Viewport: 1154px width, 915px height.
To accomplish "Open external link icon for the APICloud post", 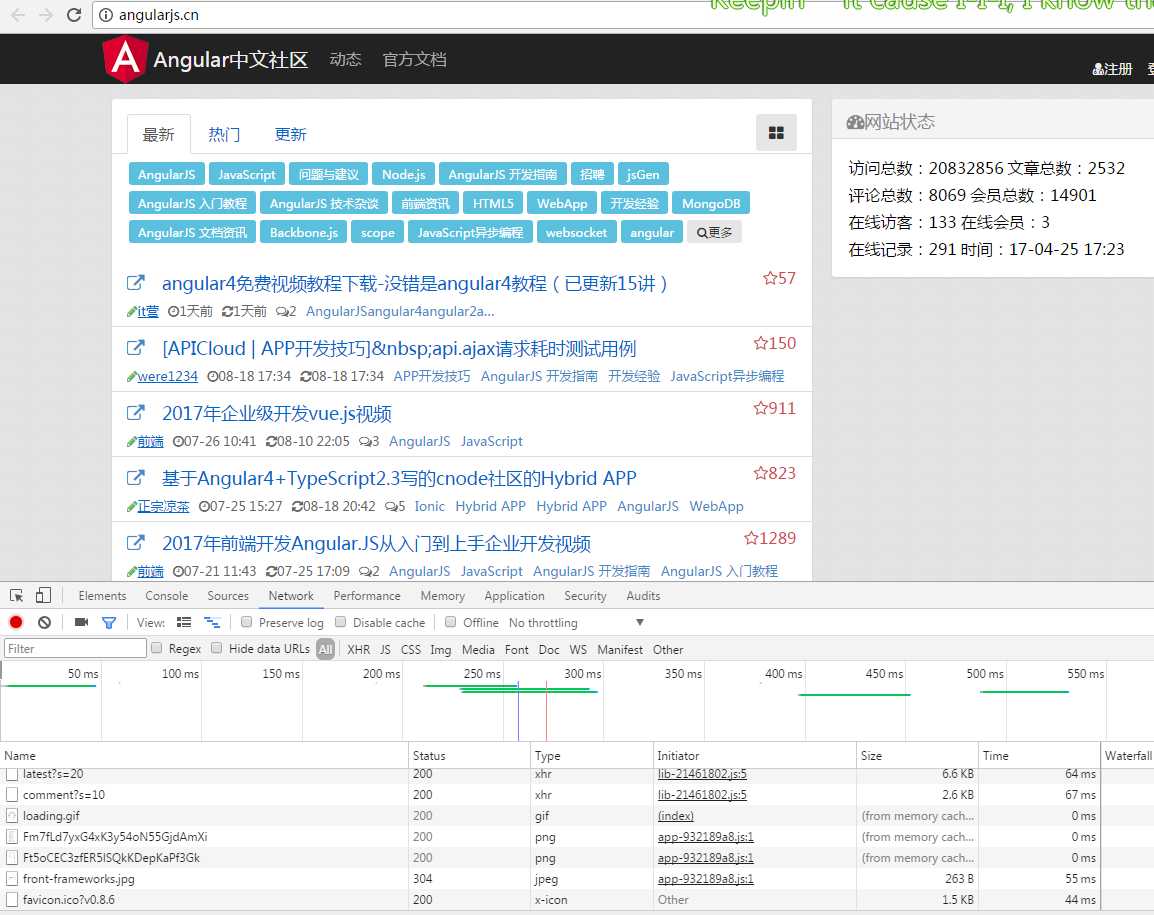I will point(135,347).
